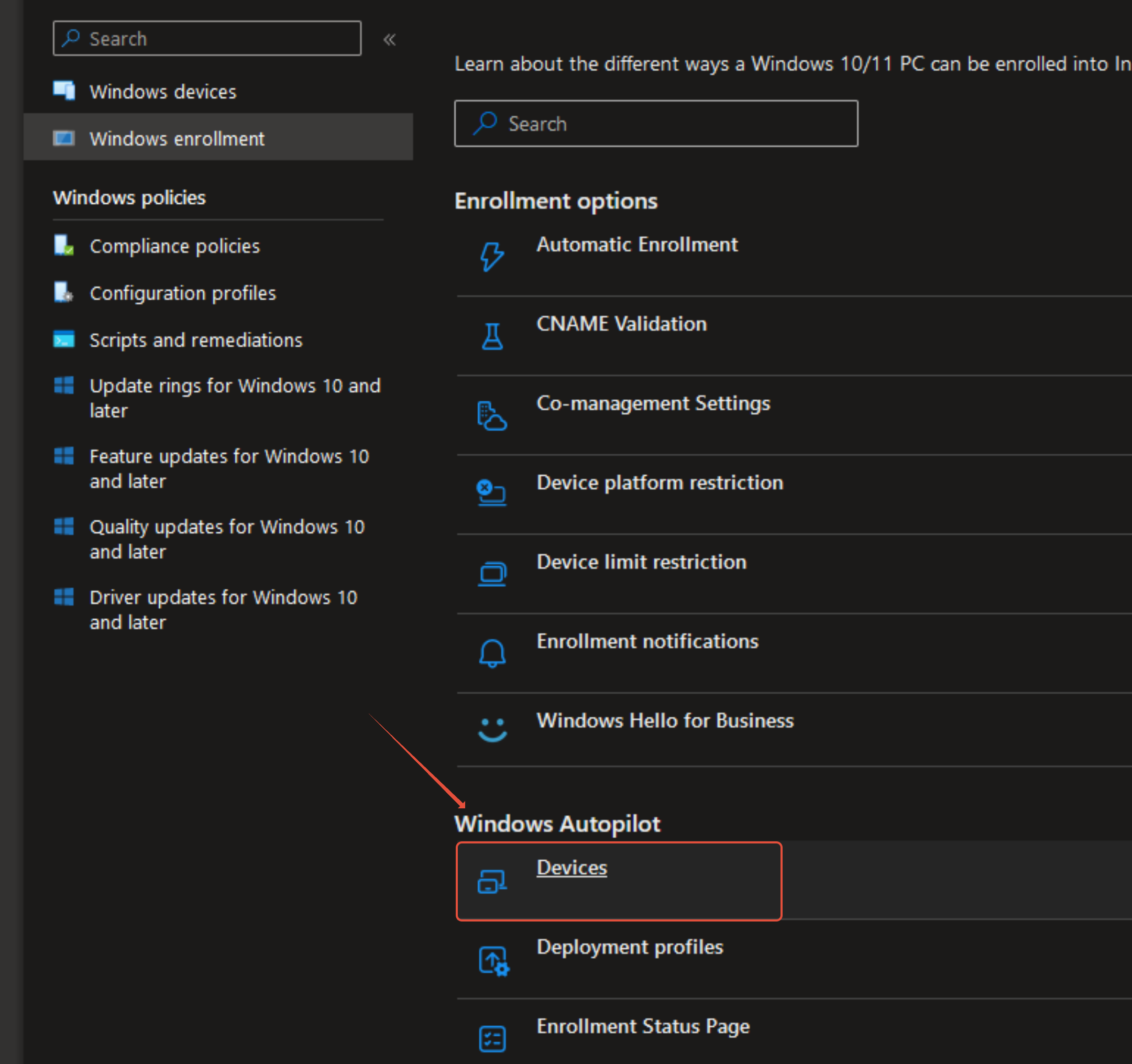Go to Configuration profiles

pyautogui.click(x=182, y=293)
